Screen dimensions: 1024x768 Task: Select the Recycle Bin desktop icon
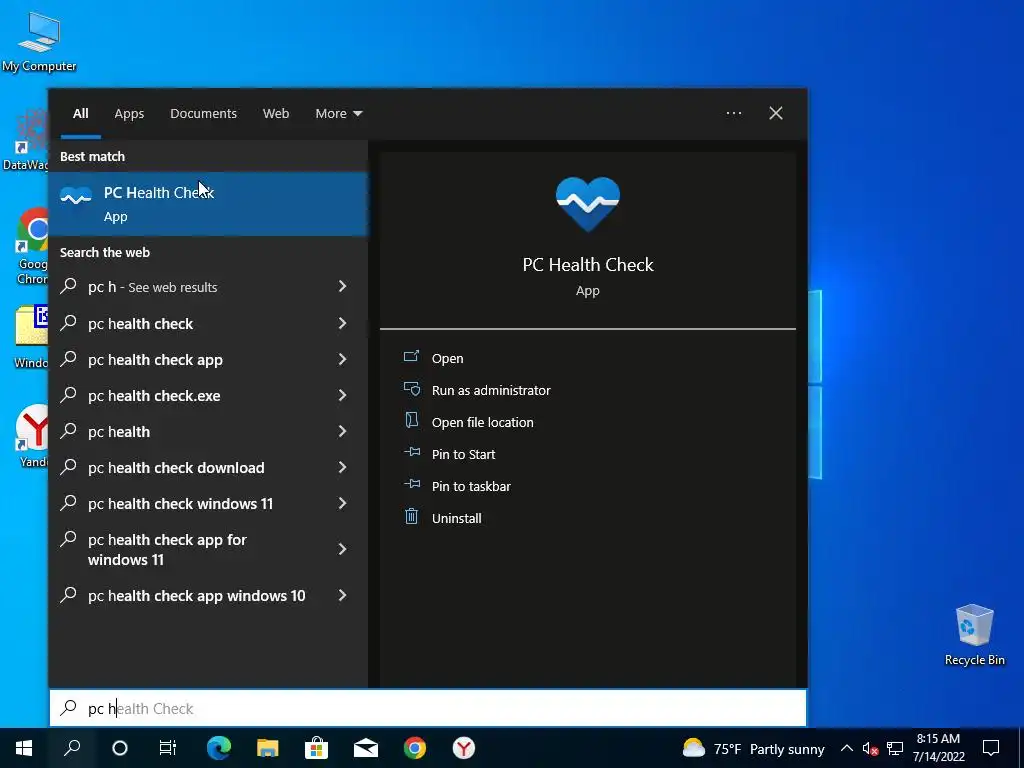[974, 635]
